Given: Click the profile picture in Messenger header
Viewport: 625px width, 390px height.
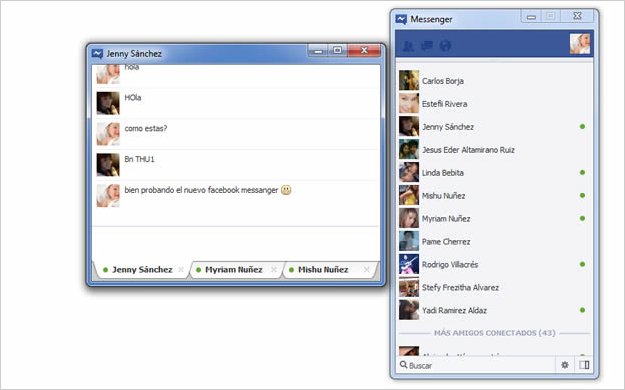Looking at the screenshot, I should (x=580, y=44).
